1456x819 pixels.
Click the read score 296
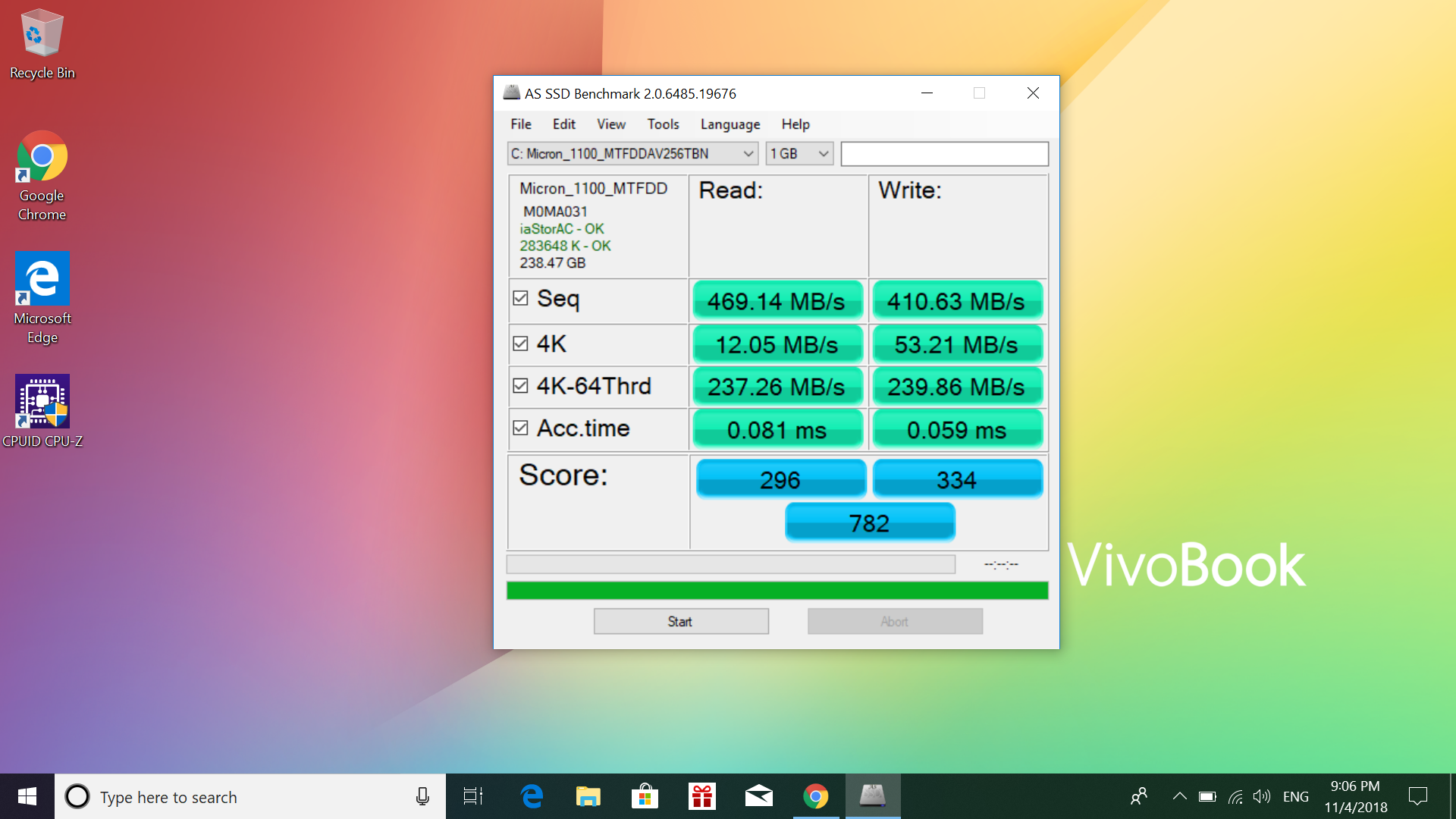click(x=780, y=479)
